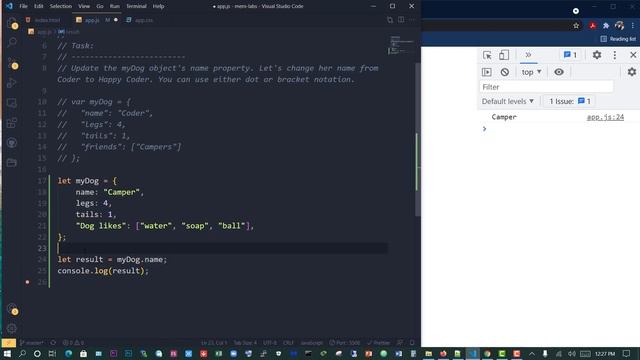Click the console prompt arrow below Camper
This screenshot has height=360, width=640.
click(484, 129)
